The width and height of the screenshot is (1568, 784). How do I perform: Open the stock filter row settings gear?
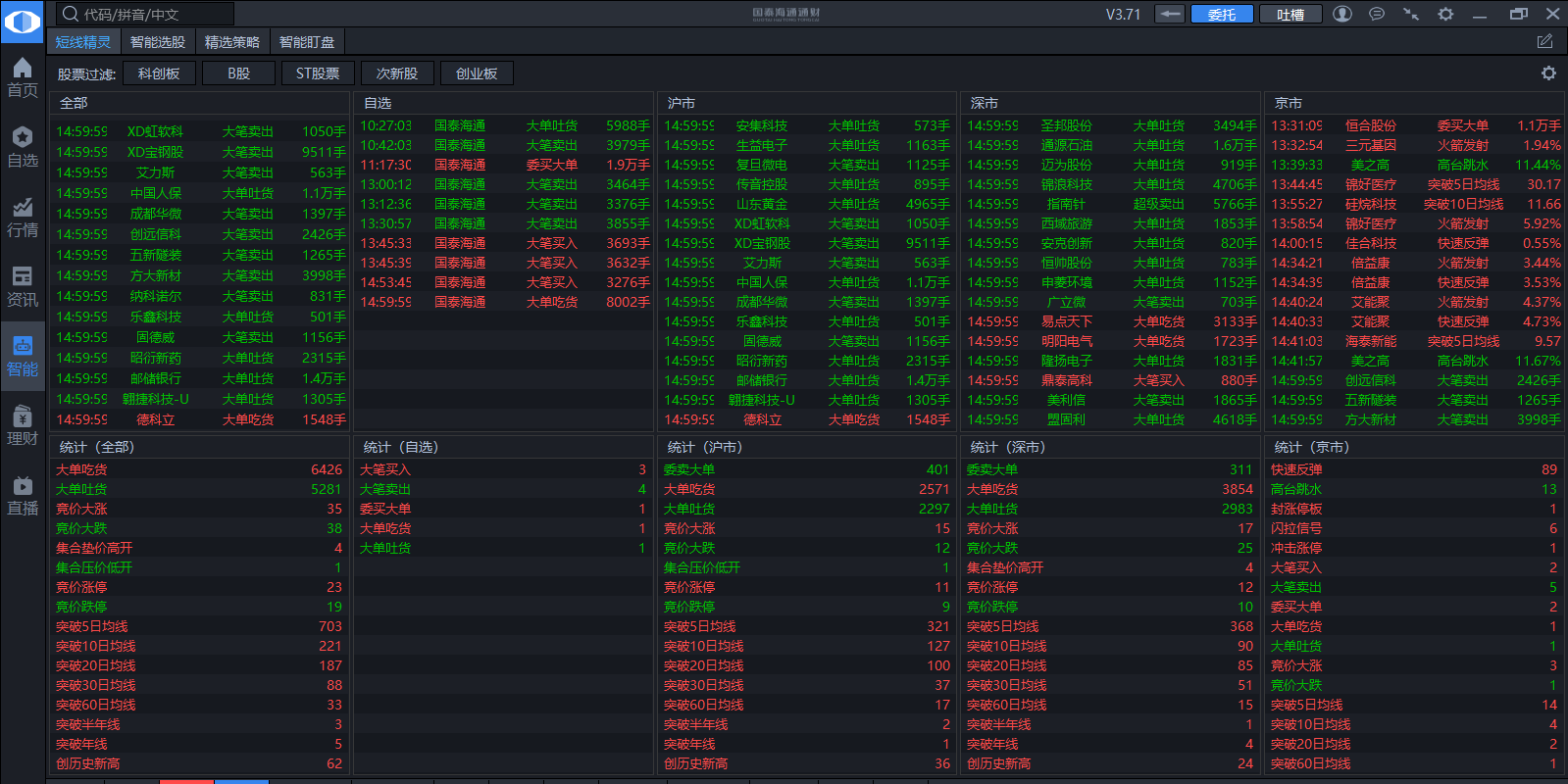pyautogui.click(x=1548, y=73)
